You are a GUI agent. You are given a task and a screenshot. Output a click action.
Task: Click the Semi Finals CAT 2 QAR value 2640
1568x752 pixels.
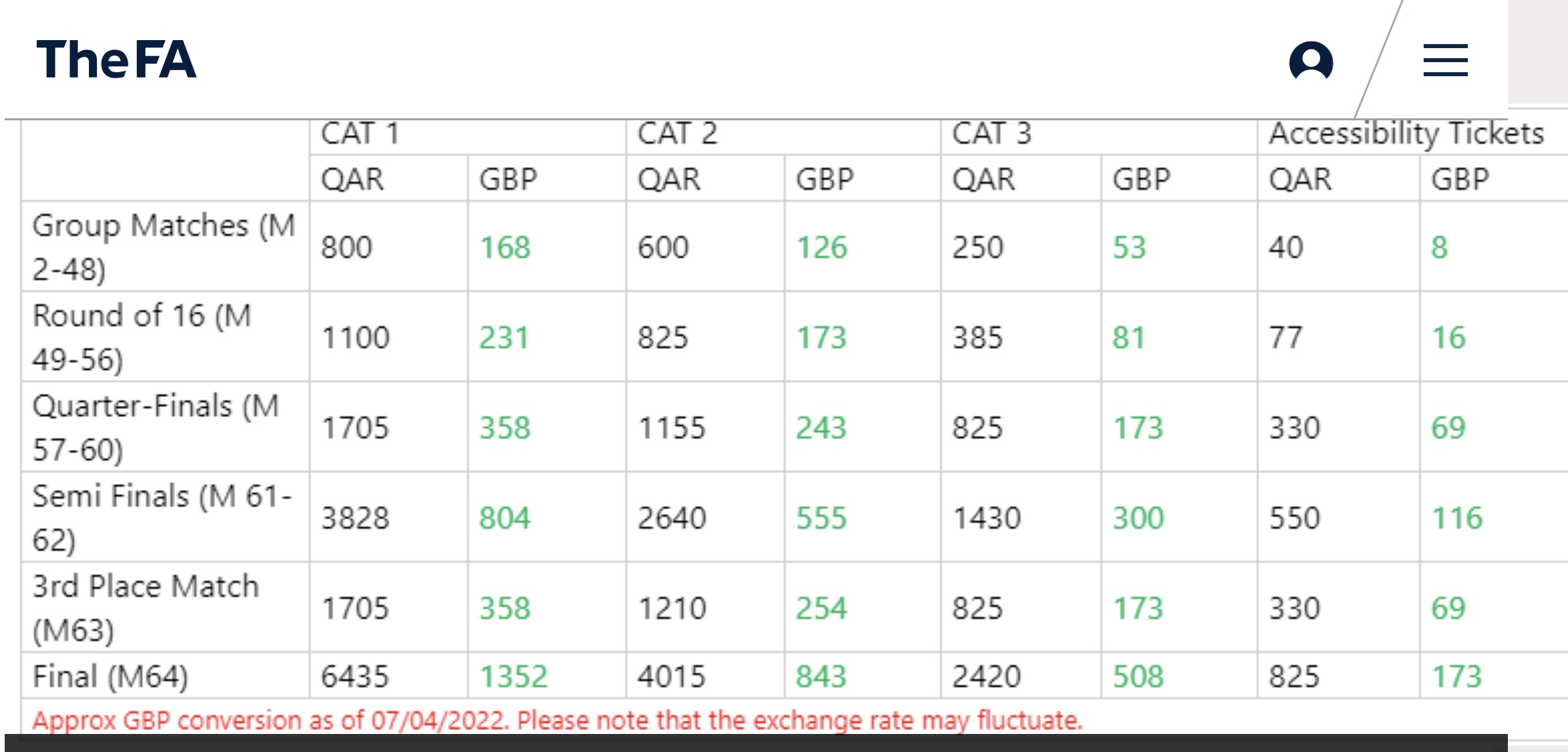click(x=671, y=518)
